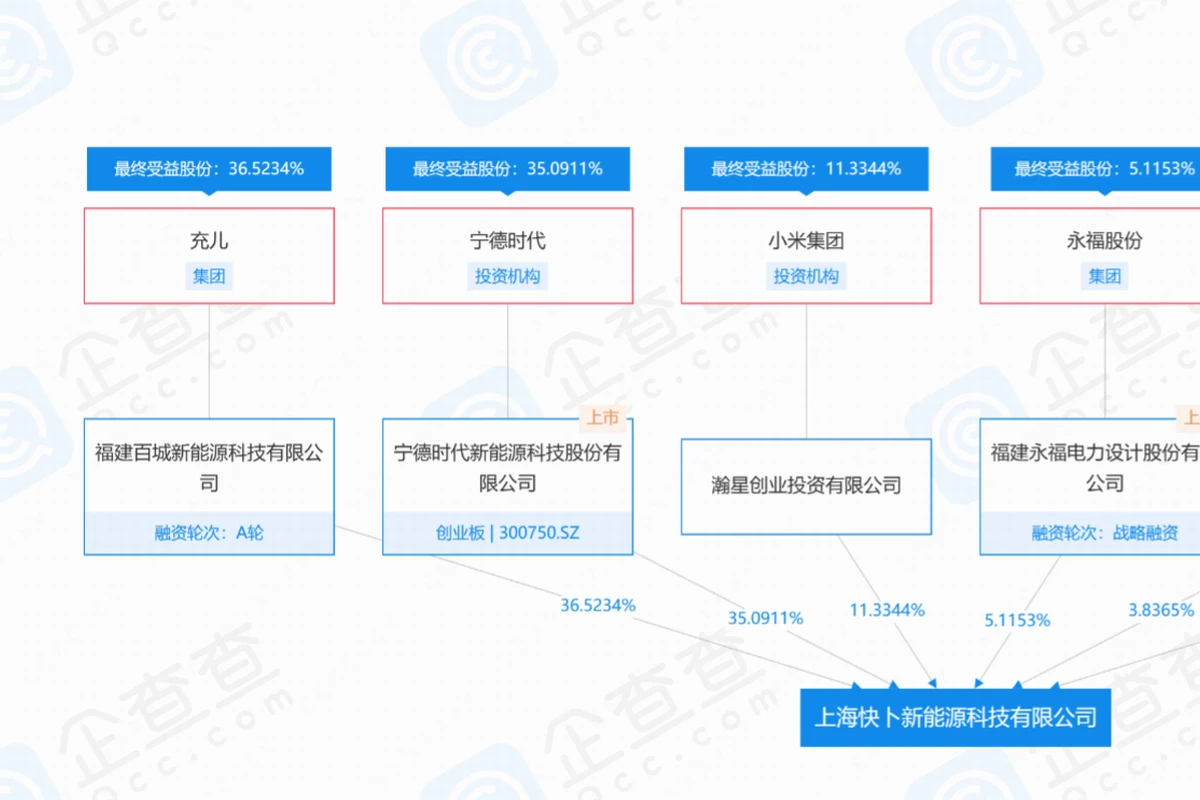This screenshot has height=800, width=1200.
Task: Click 最终受益股份 5.1153% label
Action: click(1095, 169)
